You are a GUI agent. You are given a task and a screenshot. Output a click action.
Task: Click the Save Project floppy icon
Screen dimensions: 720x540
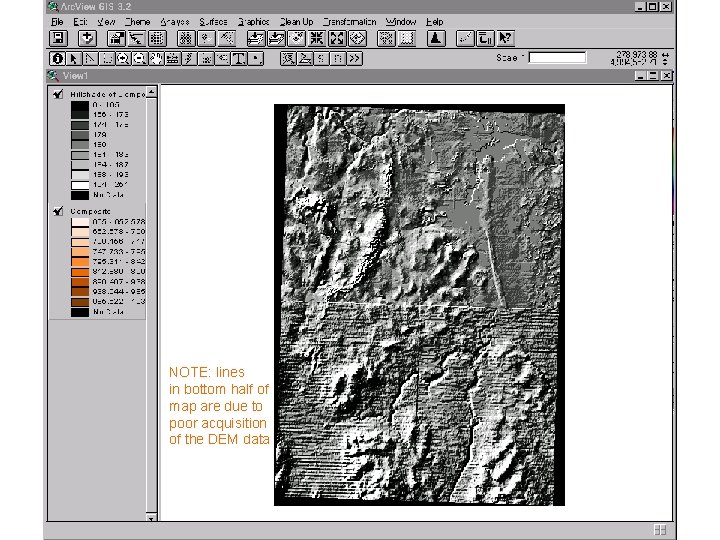point(58,38)
